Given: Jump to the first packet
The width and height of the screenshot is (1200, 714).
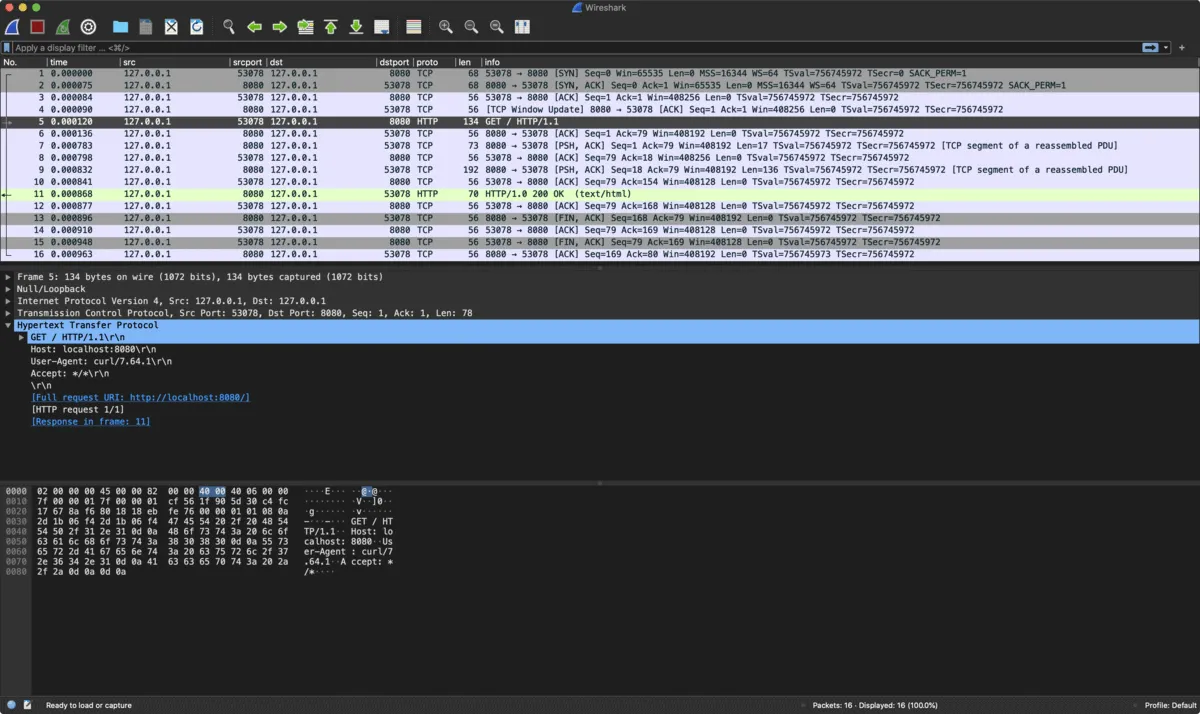Looking at the screenshot, I should (330, 27).
